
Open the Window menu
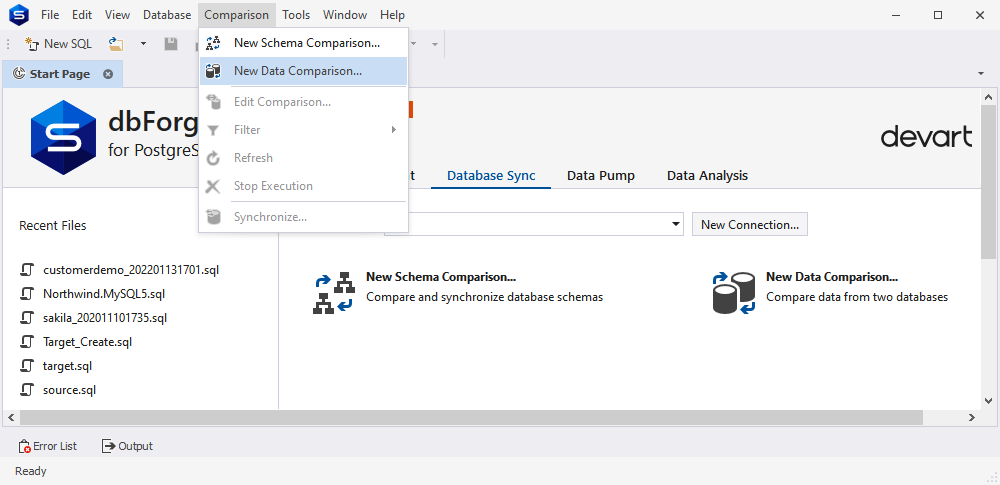click(x=345, y=15)
